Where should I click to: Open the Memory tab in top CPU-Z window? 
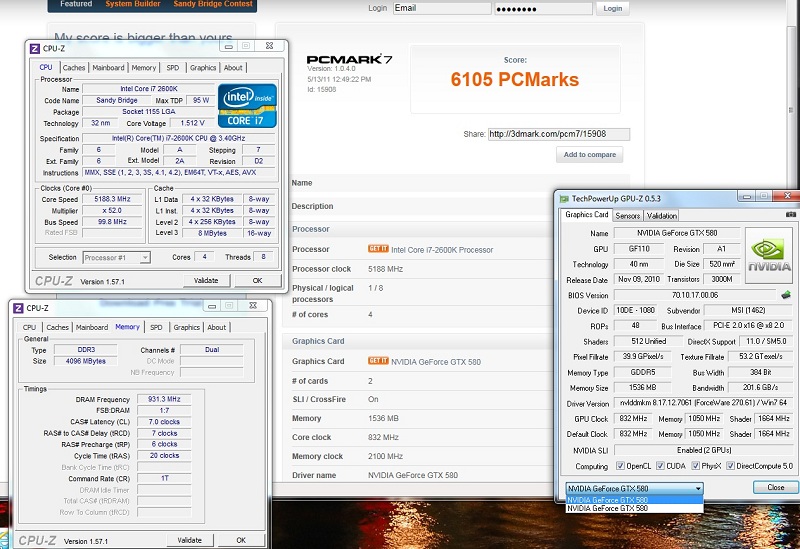click(143, 67)
